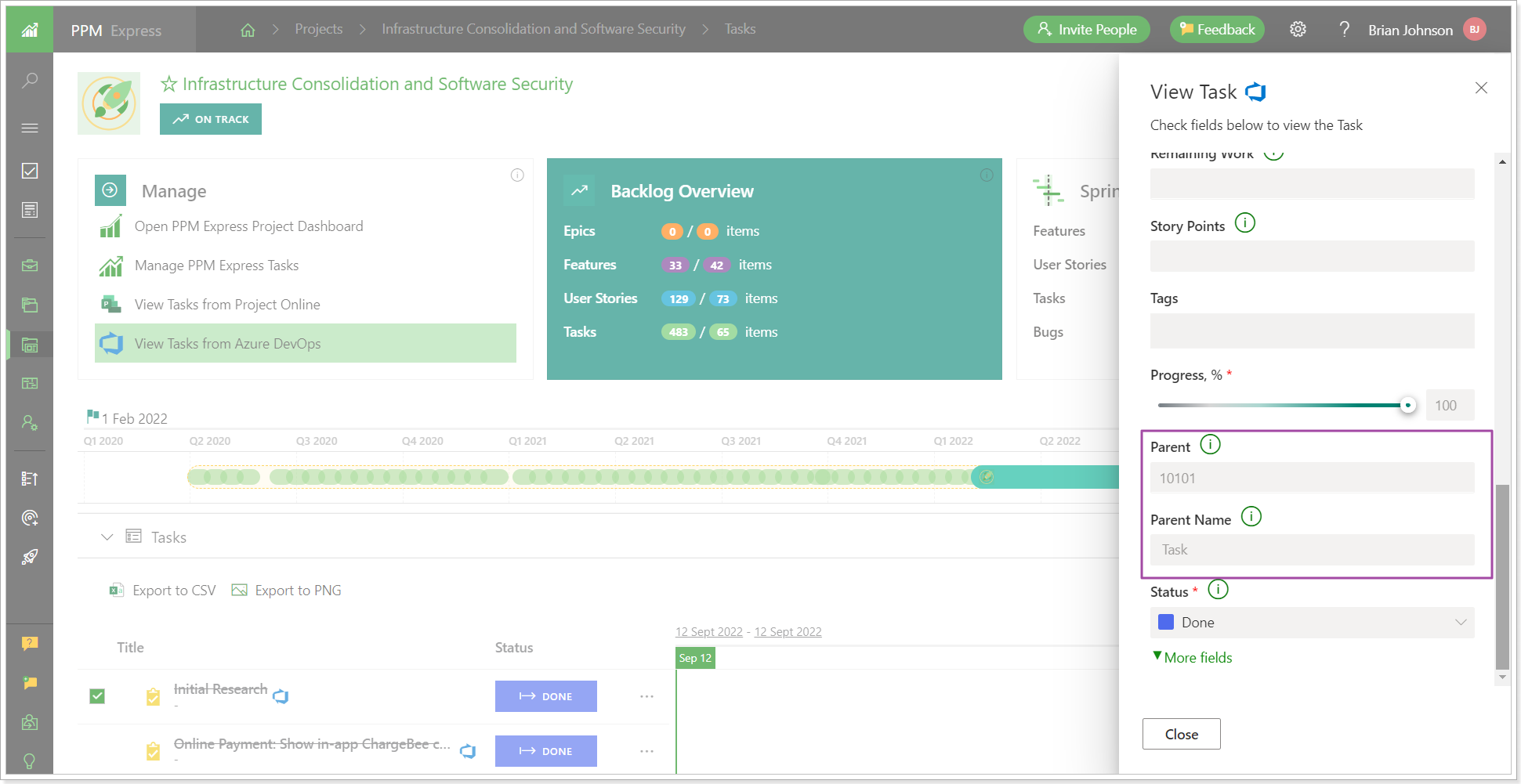Screen dimensions: 1521x784
Task: Open help question mark icon
Action: (1344, 29)
